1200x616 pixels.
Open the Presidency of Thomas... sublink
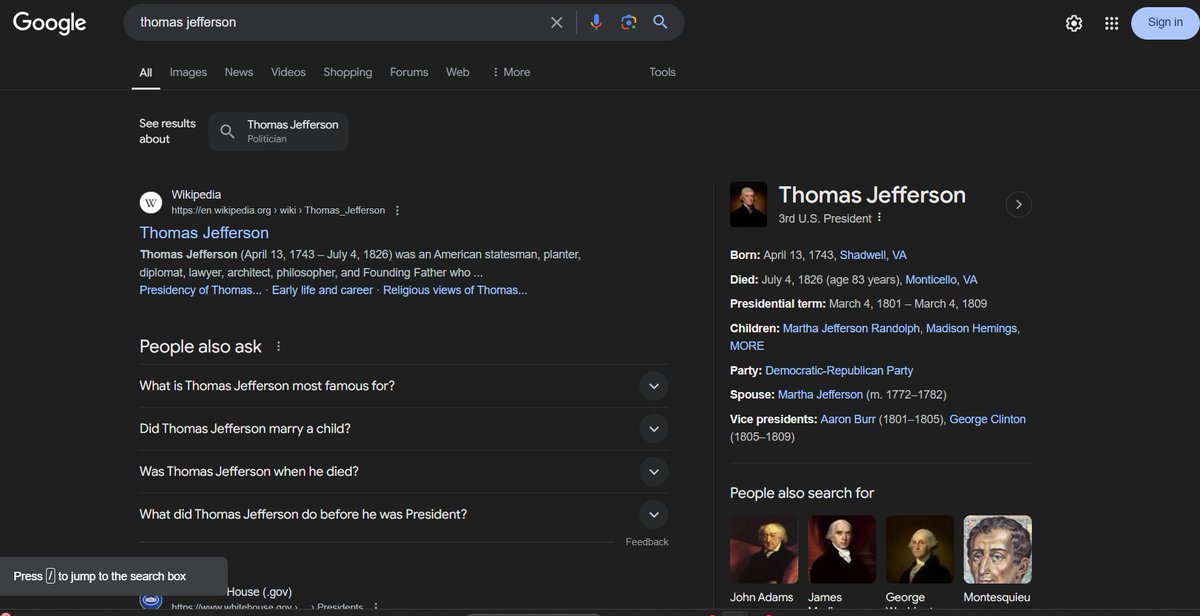pos(201,290)
